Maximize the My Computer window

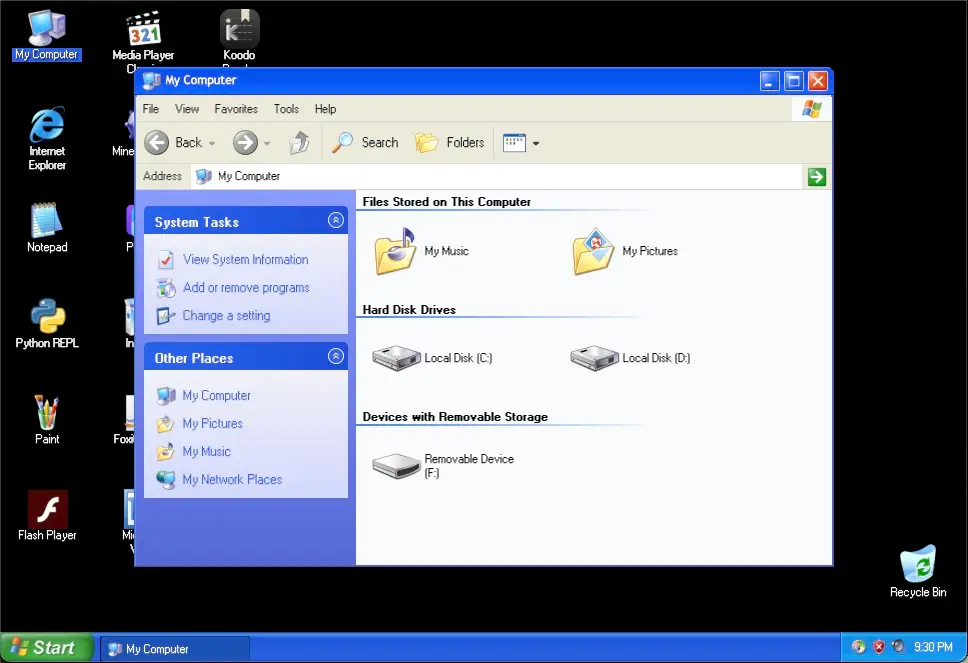[794, 81]
